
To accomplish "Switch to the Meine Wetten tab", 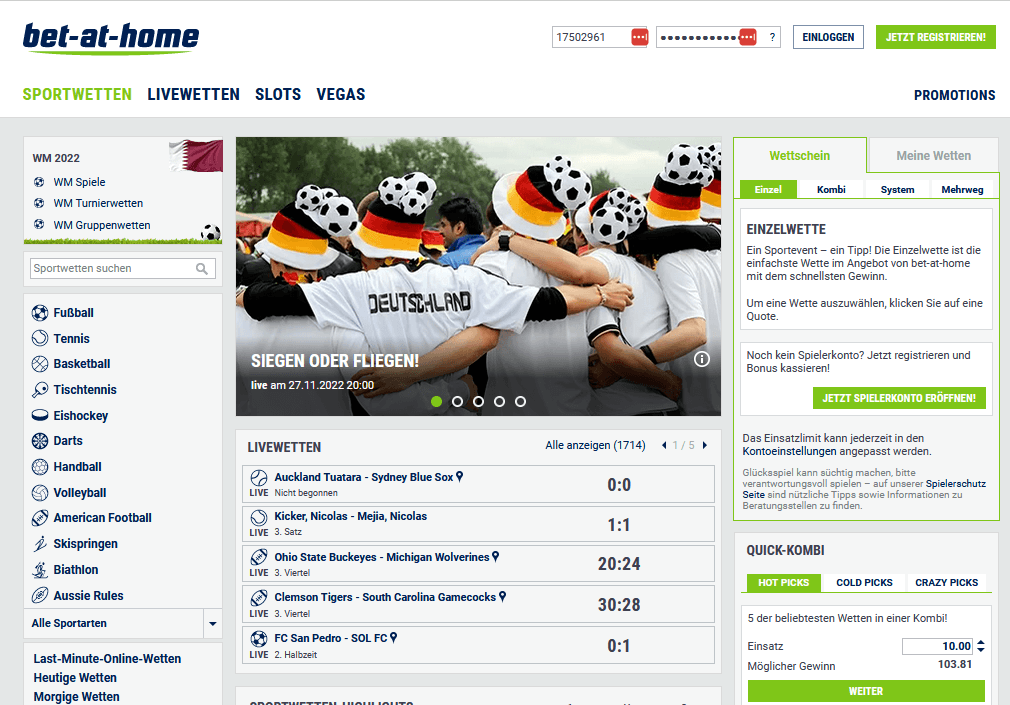I will [x=933, y=156].
